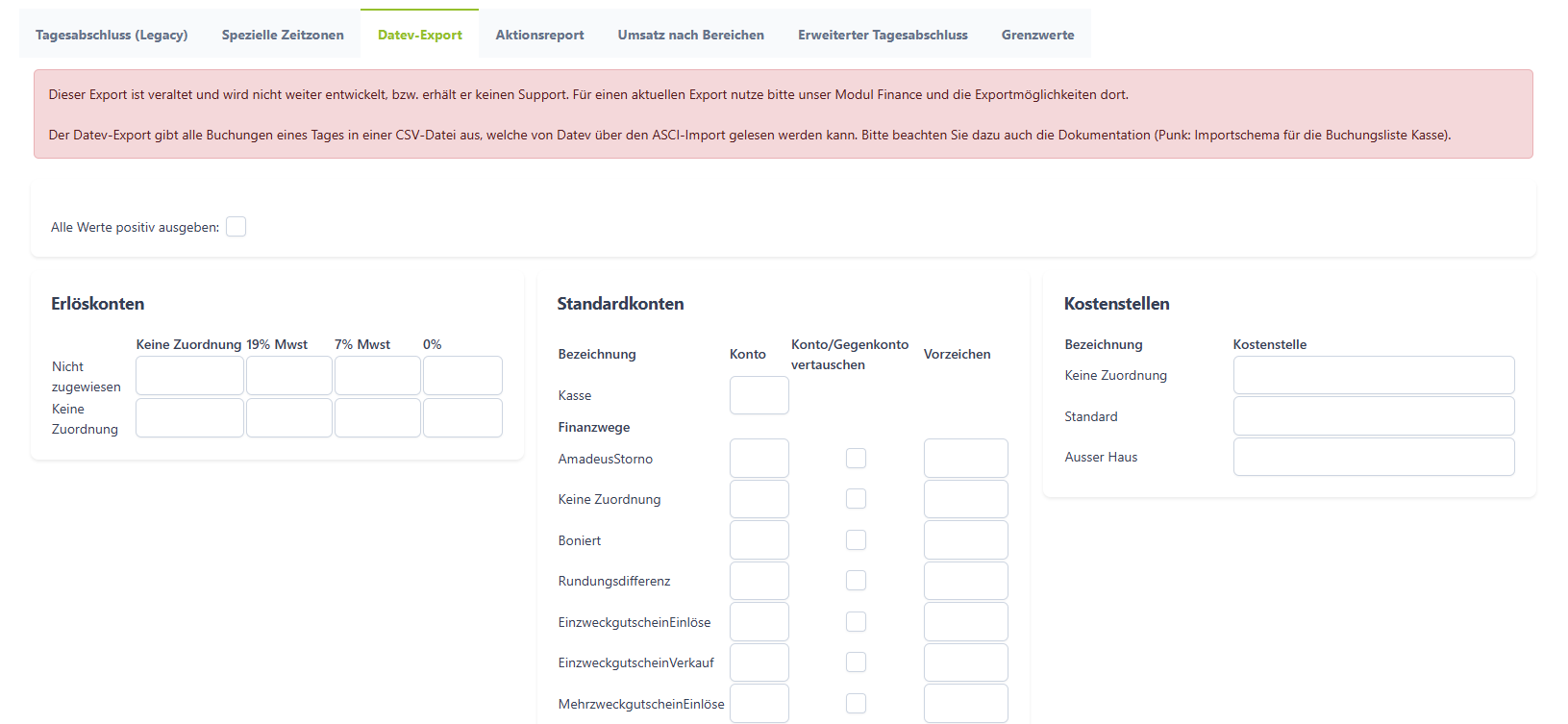Click the EinzweckgutscheinEinlöse Konto field

coord(759,622)
